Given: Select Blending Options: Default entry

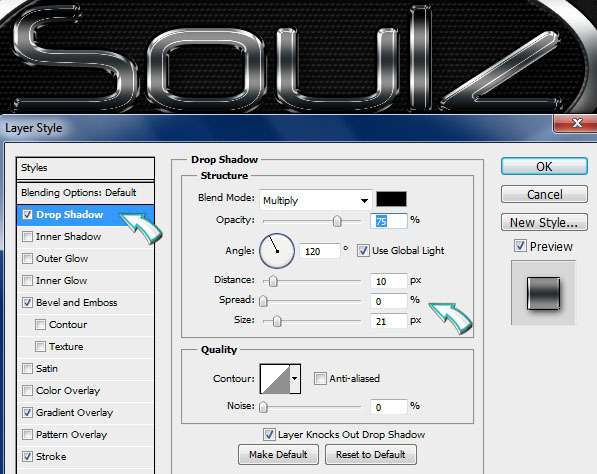Looking at the screenshot, I should pyautogui.click(x=85, y=193).
